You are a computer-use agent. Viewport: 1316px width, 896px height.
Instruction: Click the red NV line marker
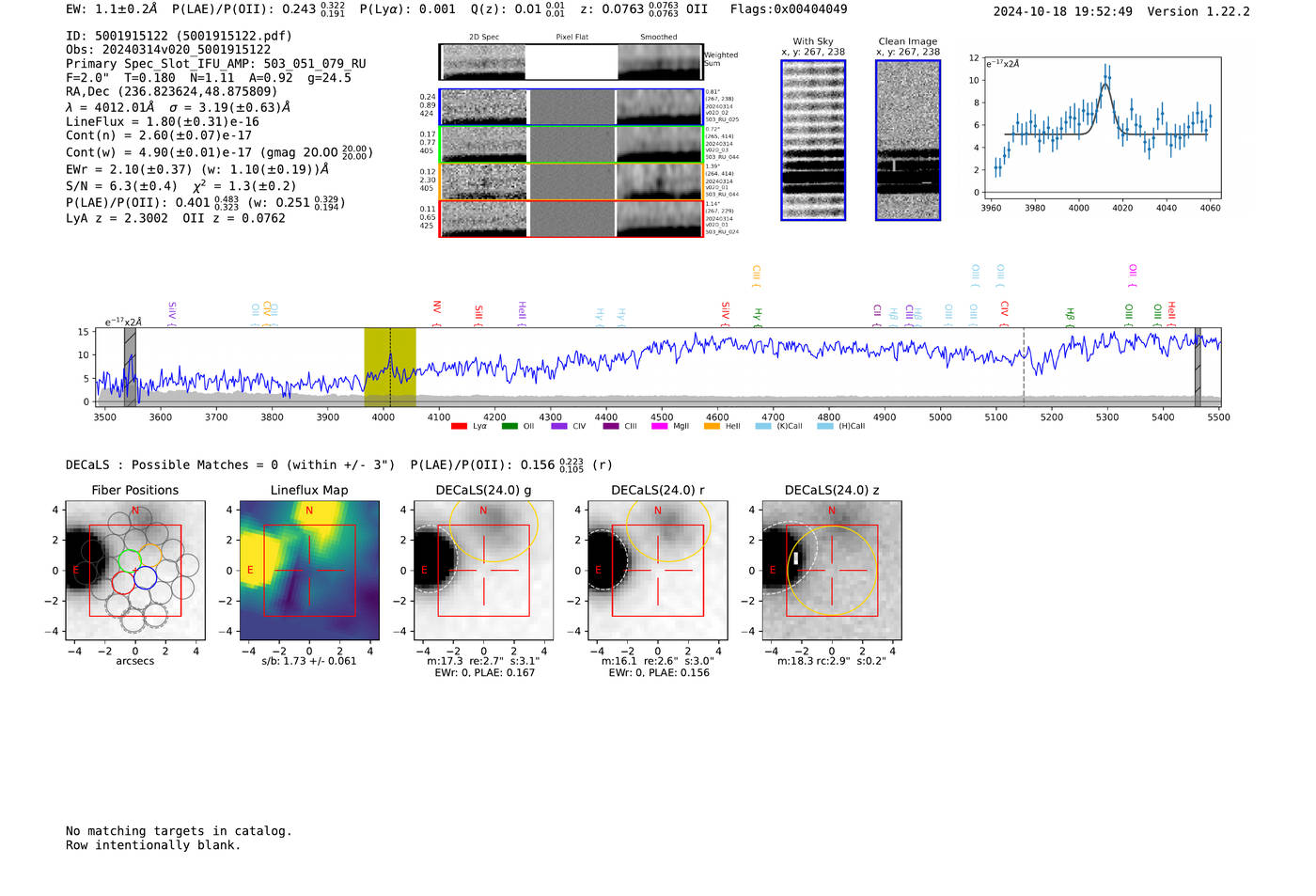click(x=437, y=314)
